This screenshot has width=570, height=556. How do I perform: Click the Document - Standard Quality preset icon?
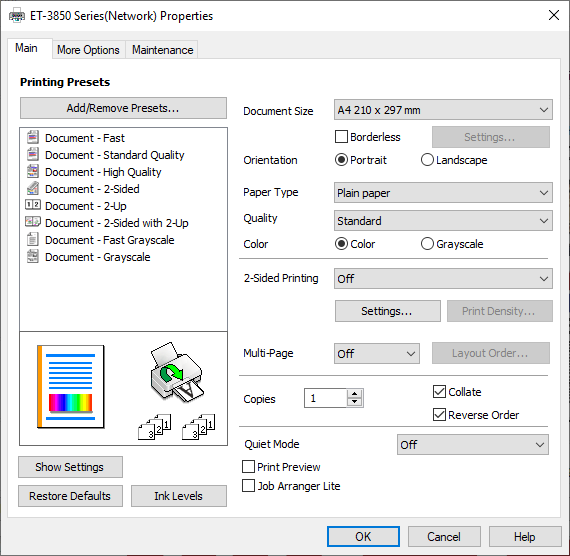coord(33,154)
